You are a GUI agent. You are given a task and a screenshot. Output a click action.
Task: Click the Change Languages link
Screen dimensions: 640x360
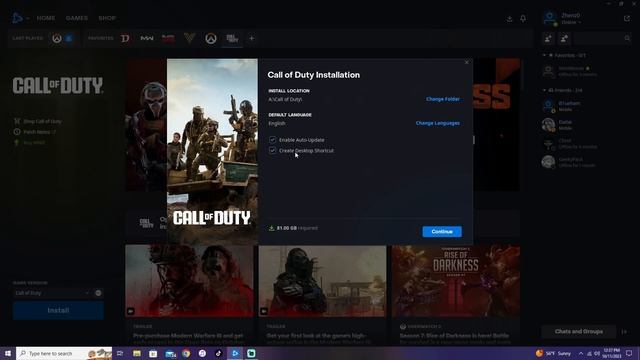point(438,123)
